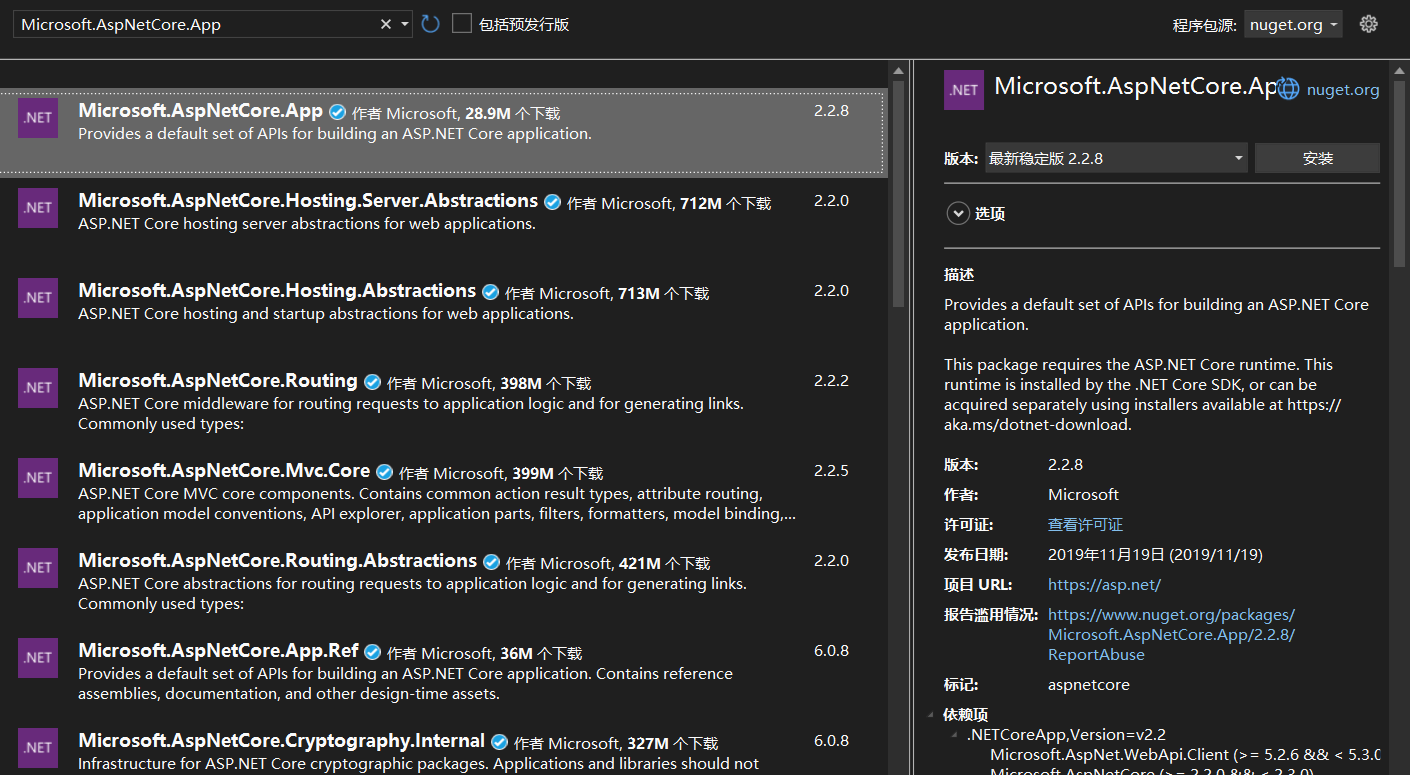Clear the search text with the X
This screenshot has height=775, width=1410.
coord(386,24)
